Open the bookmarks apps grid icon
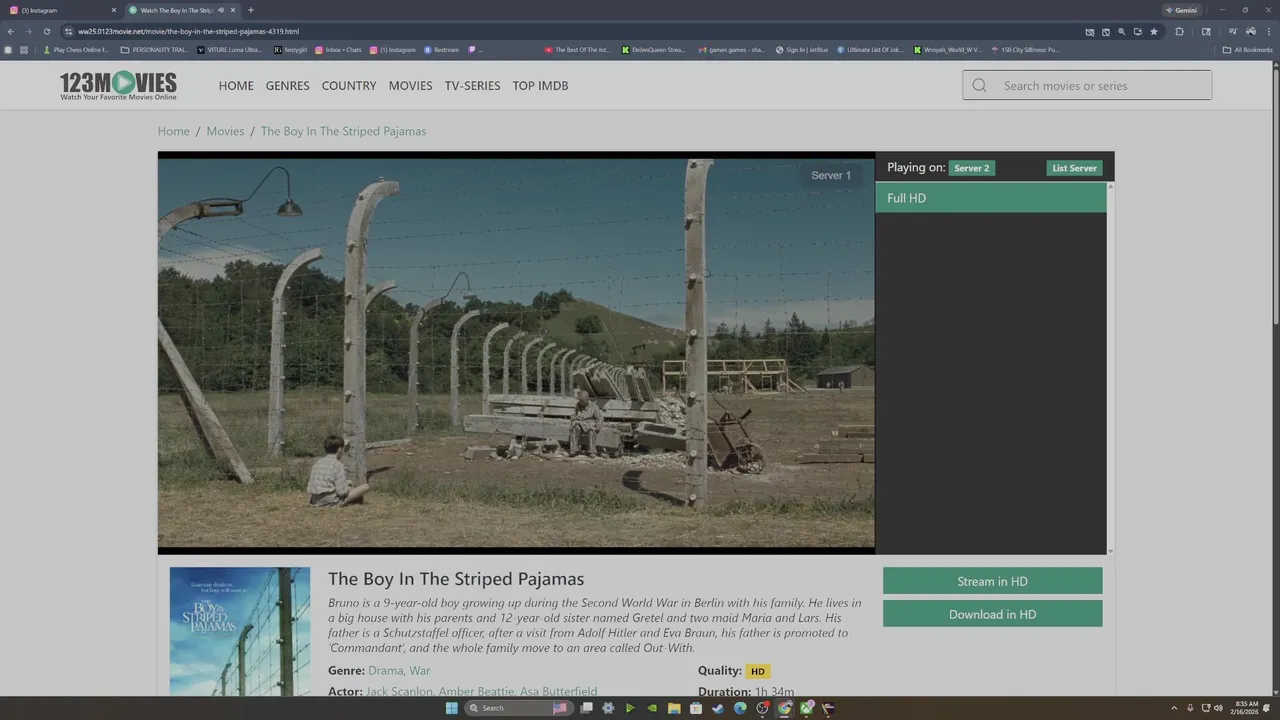1280x720 pixels. coord(24,49)
